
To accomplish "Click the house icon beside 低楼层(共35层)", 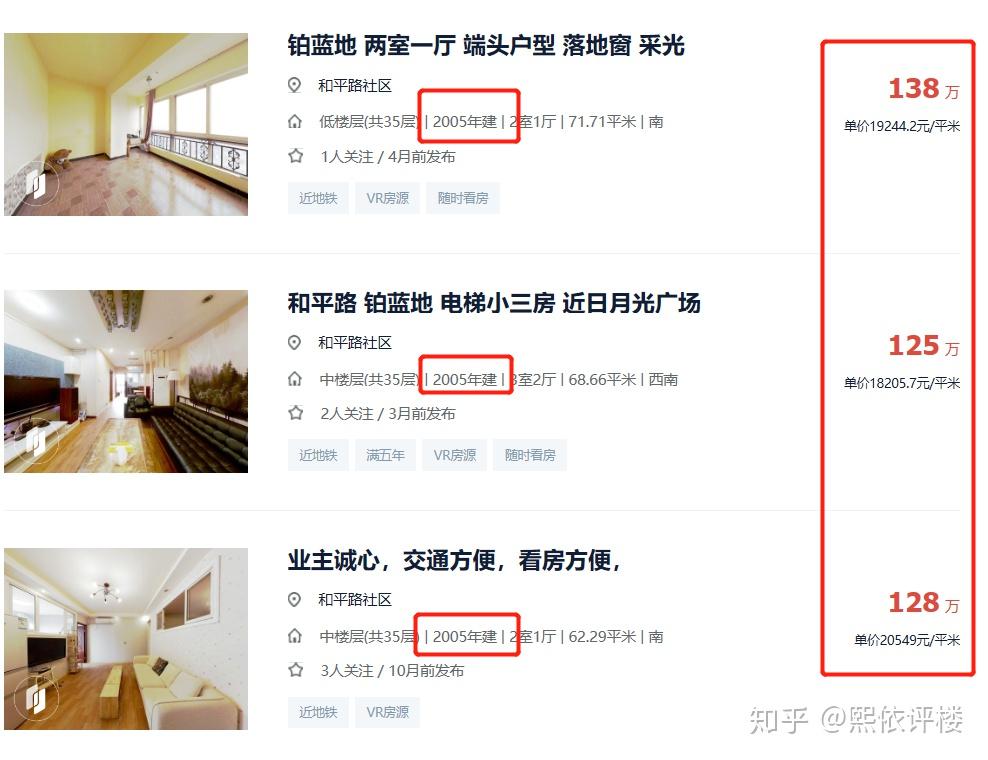I will 295,122.
